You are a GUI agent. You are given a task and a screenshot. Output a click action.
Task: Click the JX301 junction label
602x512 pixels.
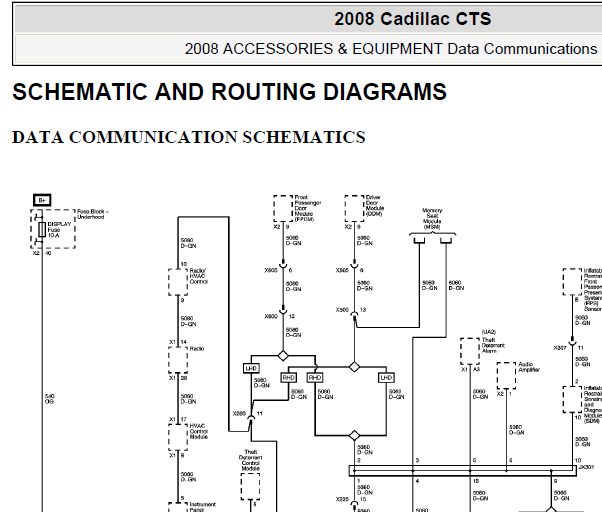coord(586,467)
